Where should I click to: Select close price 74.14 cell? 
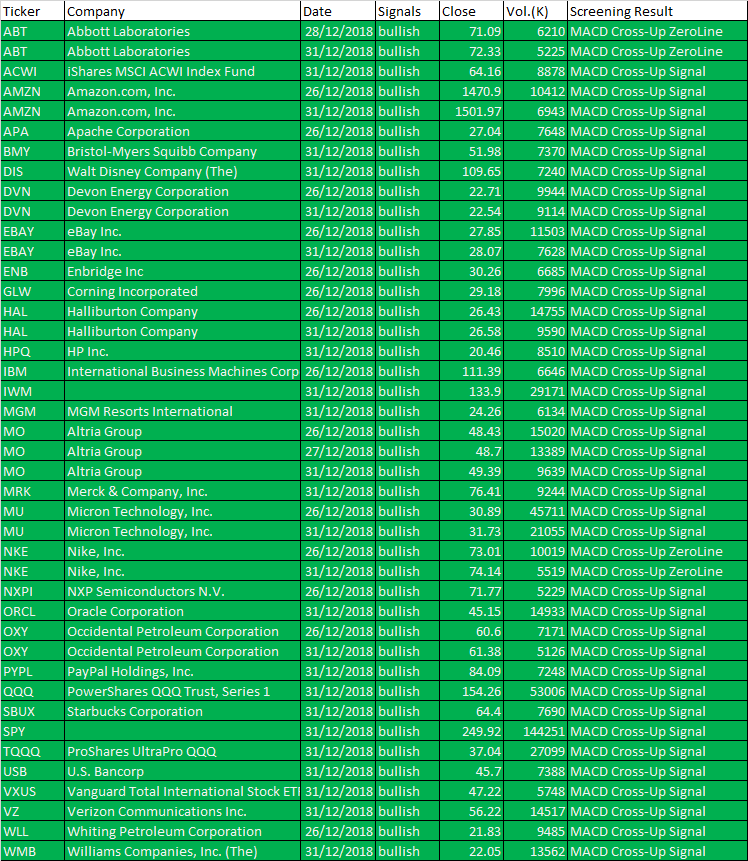[471, 572]
